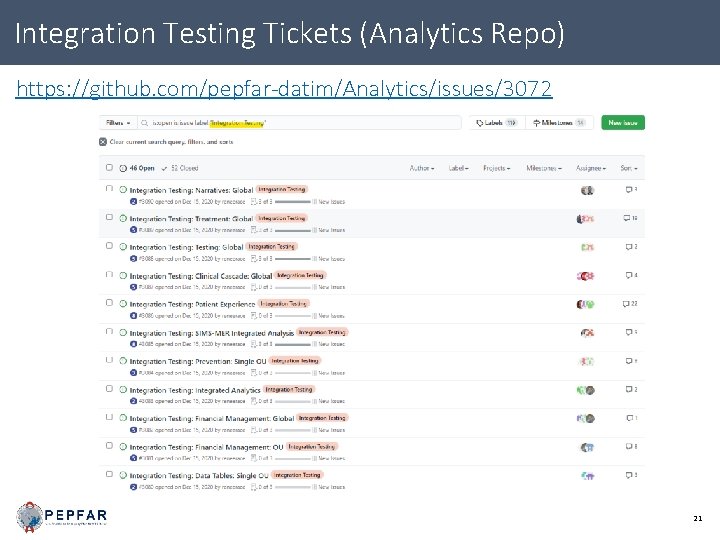
Task: Tick the checkbox for Narratives: Global issue
Action: (x=109, y=189)
